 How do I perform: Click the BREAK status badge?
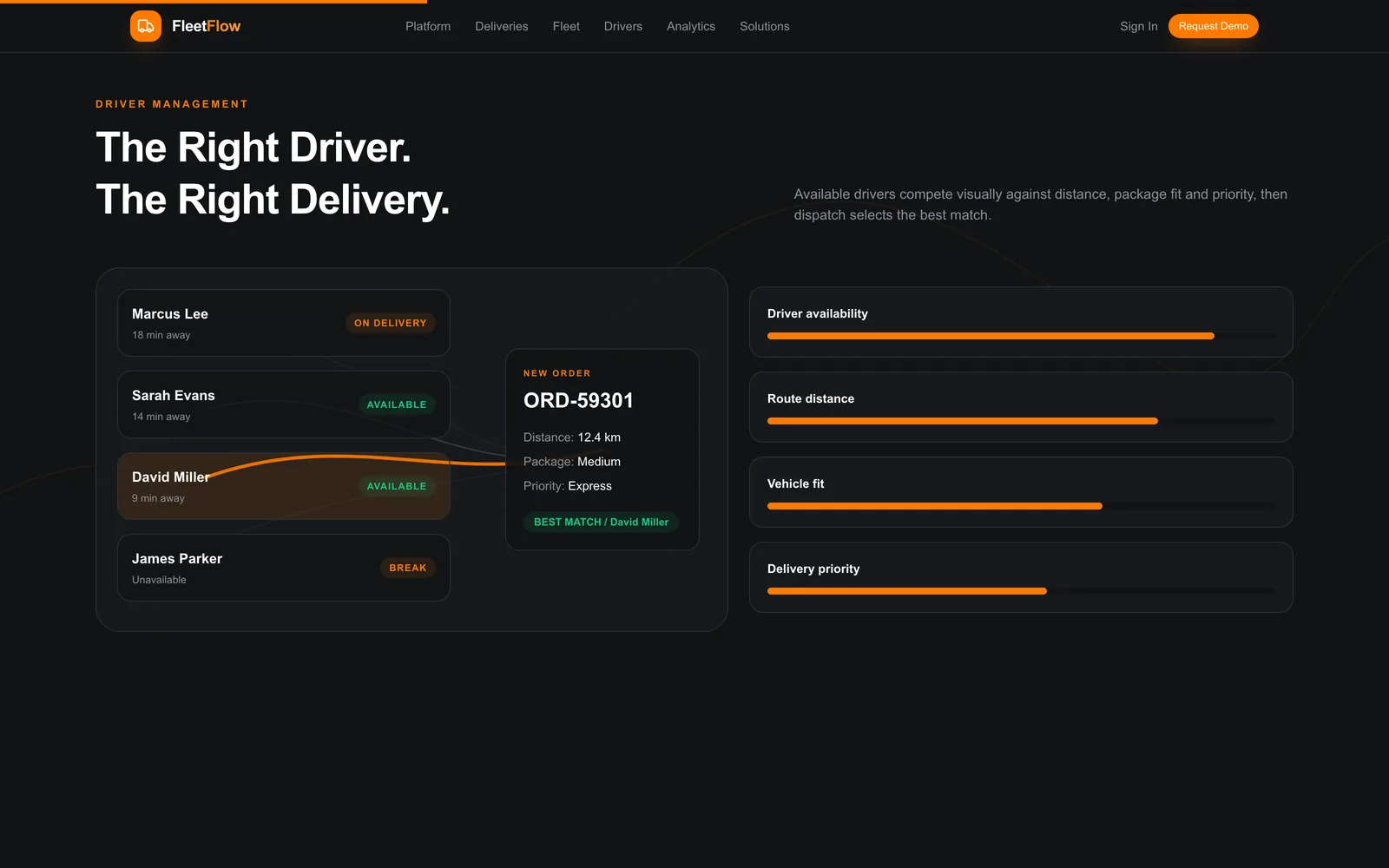pyautogui.click(x=408, y=568)
